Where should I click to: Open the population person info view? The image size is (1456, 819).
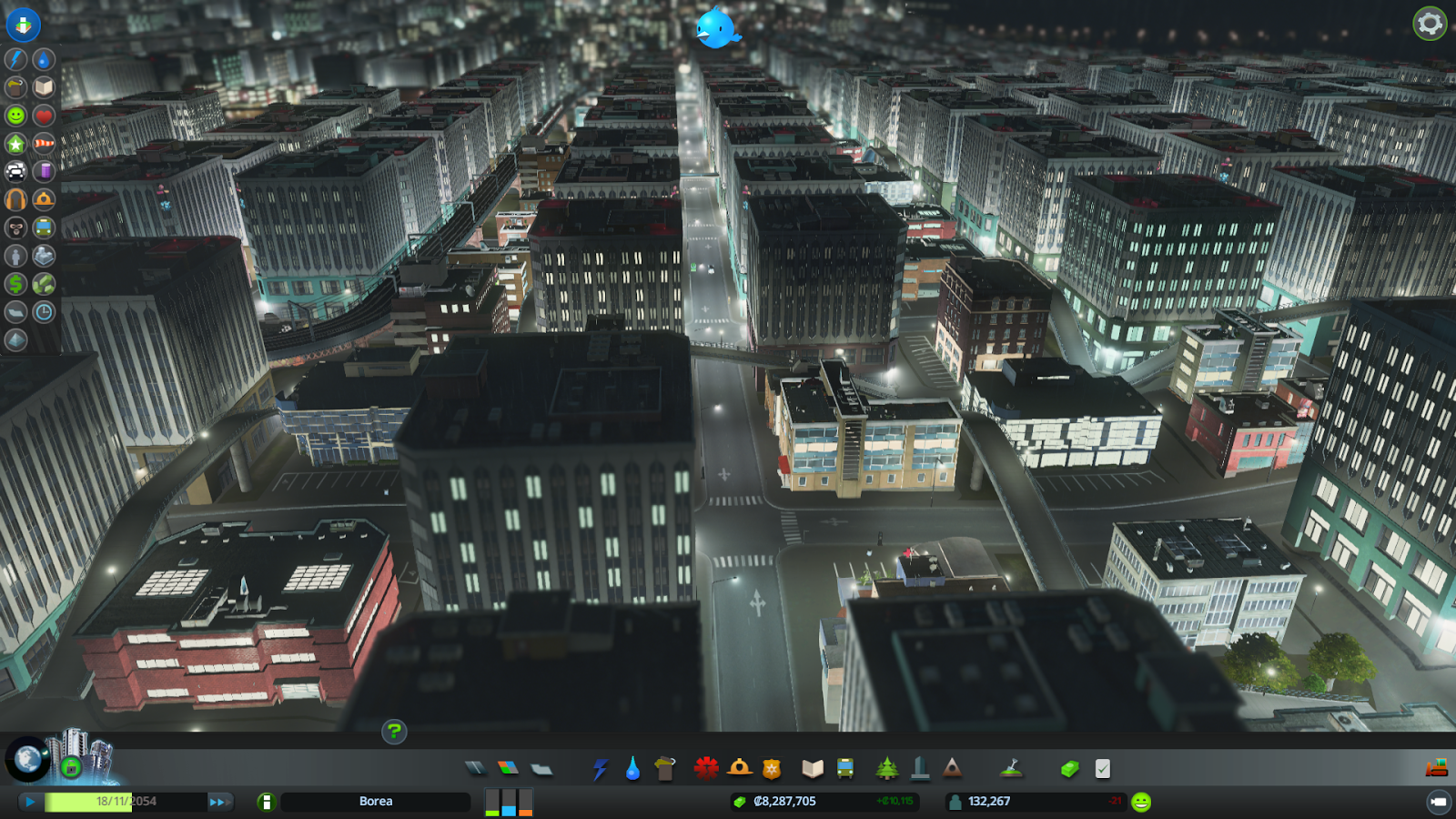click(15, 256)
